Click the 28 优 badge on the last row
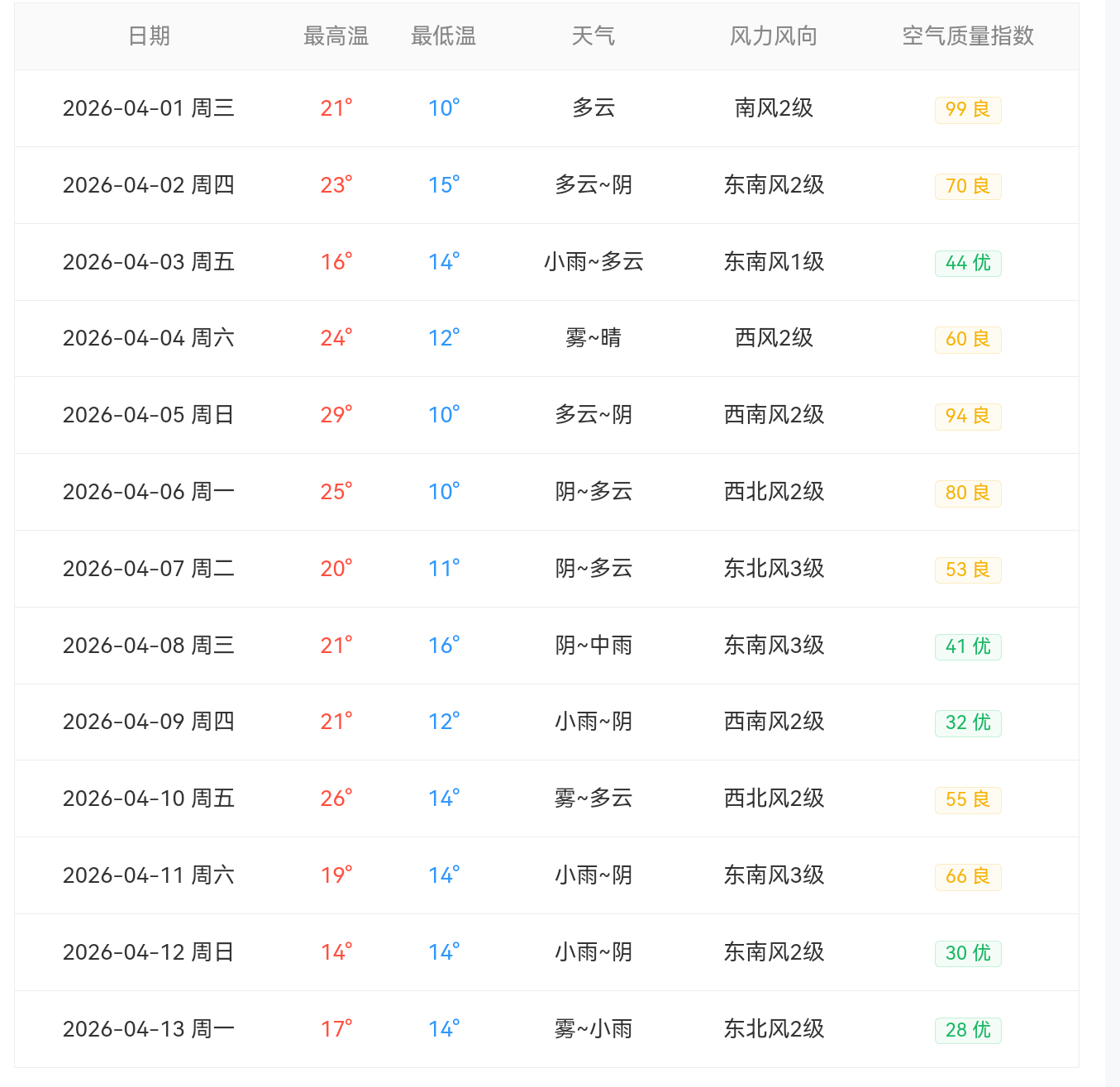Image resolution: width=1120 pixels, height=1087 pixels. (967, 1030)
